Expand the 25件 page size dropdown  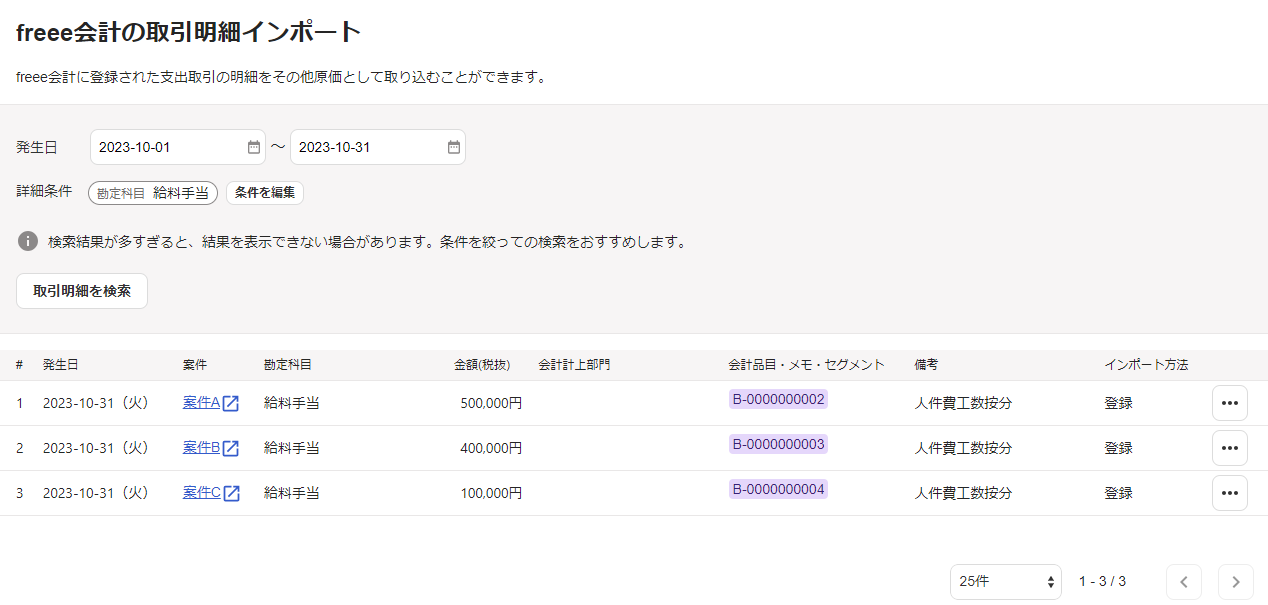1006,582
